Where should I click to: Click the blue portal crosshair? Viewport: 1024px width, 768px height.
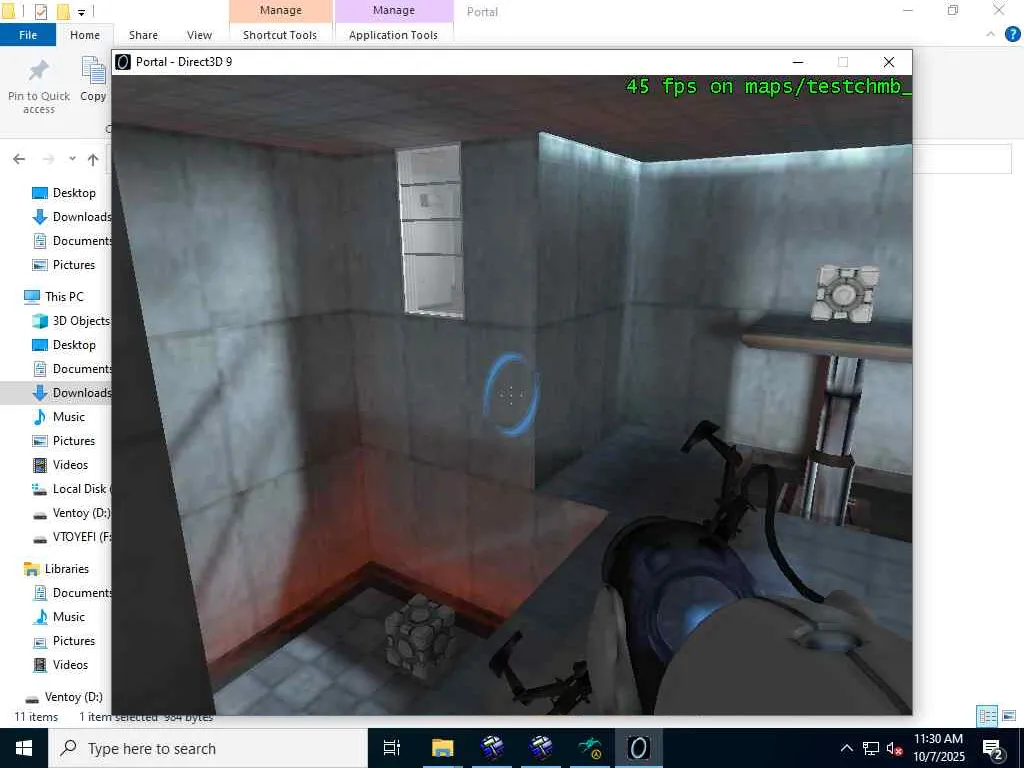511,394
